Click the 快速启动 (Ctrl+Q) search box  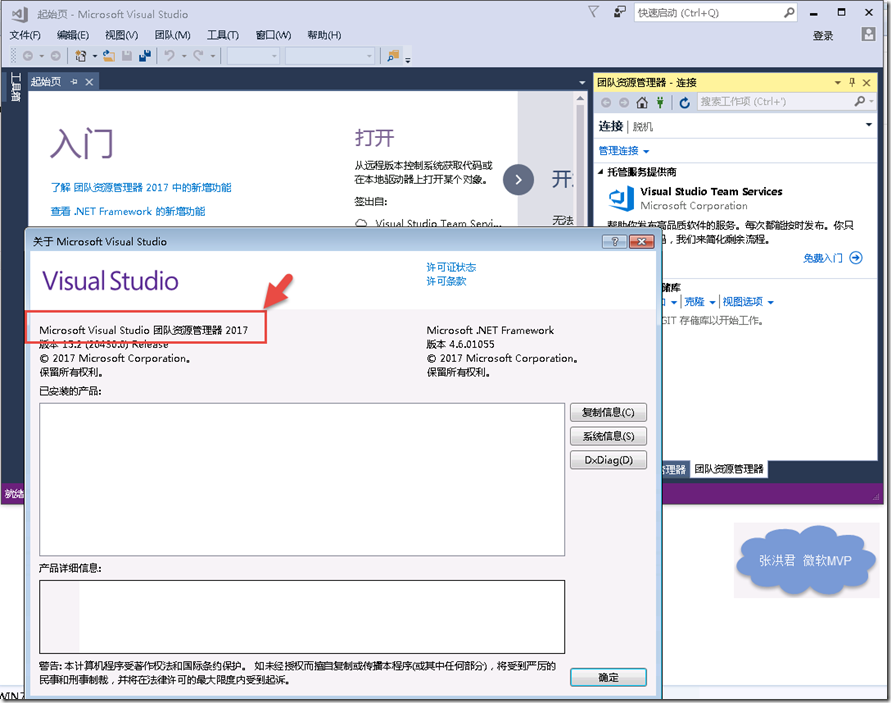(x=715, y=13)
